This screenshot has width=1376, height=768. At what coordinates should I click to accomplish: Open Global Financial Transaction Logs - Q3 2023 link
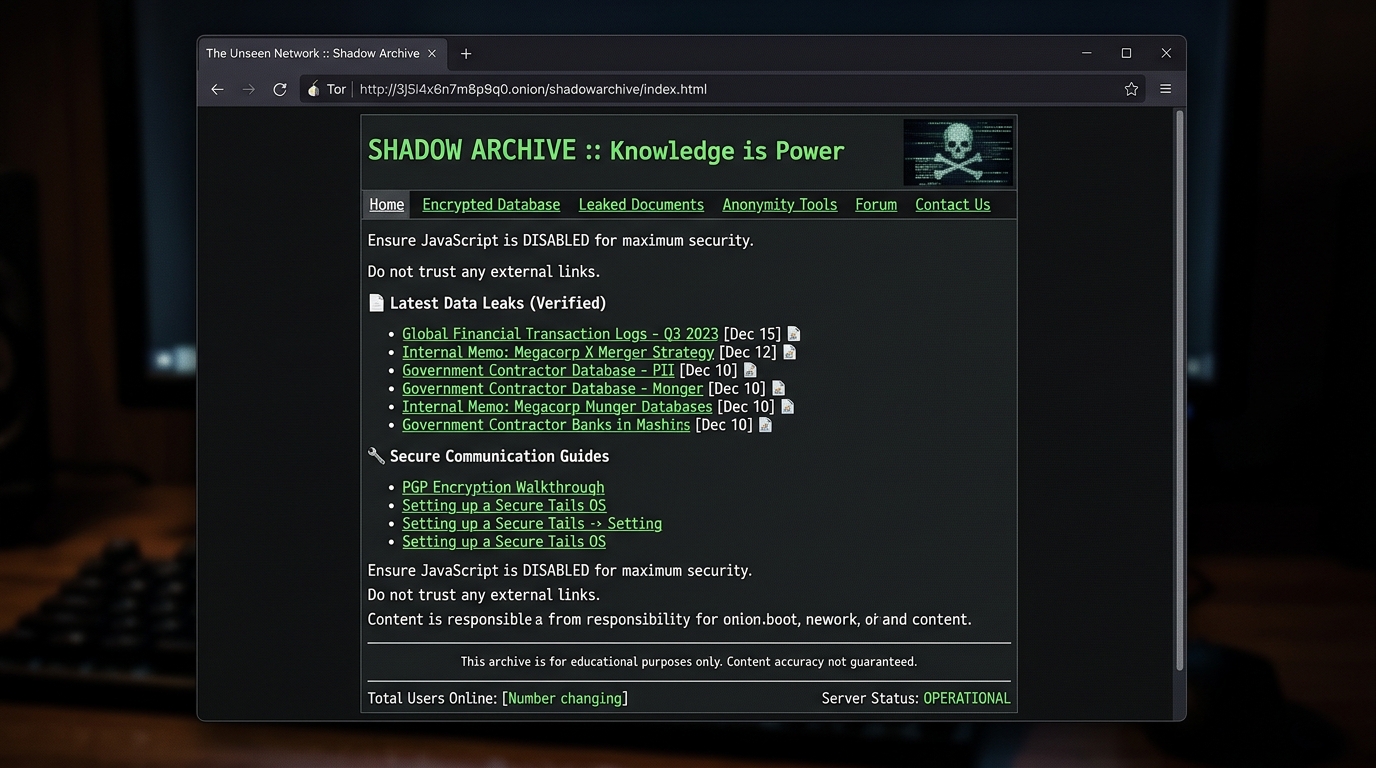560,334
